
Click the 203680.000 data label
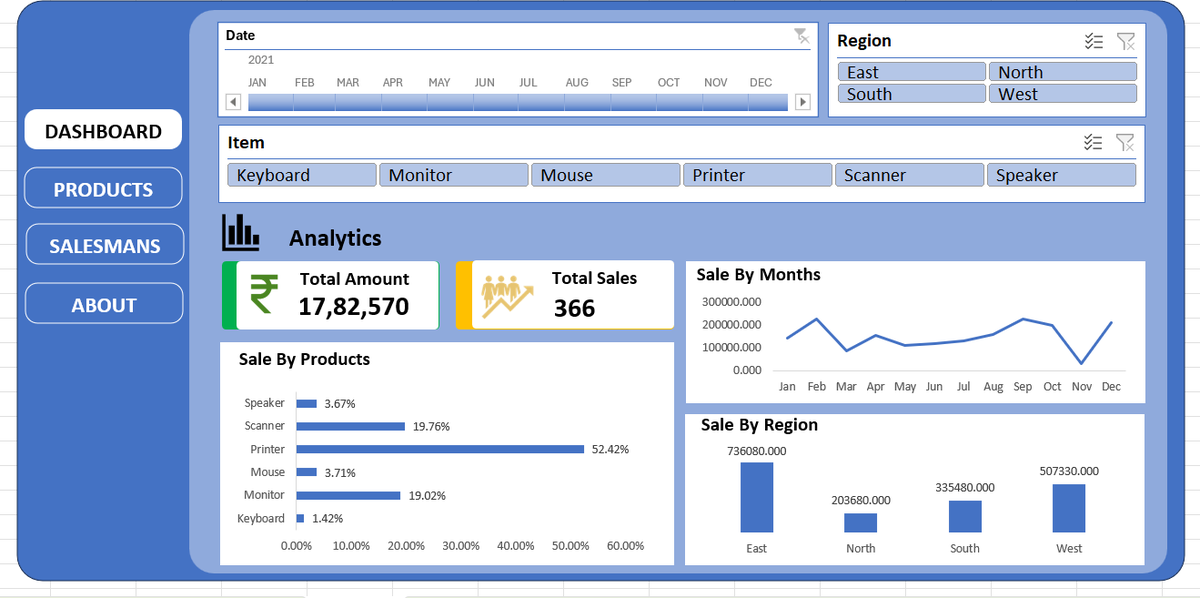pyautogui.click(x=861, y=500)
